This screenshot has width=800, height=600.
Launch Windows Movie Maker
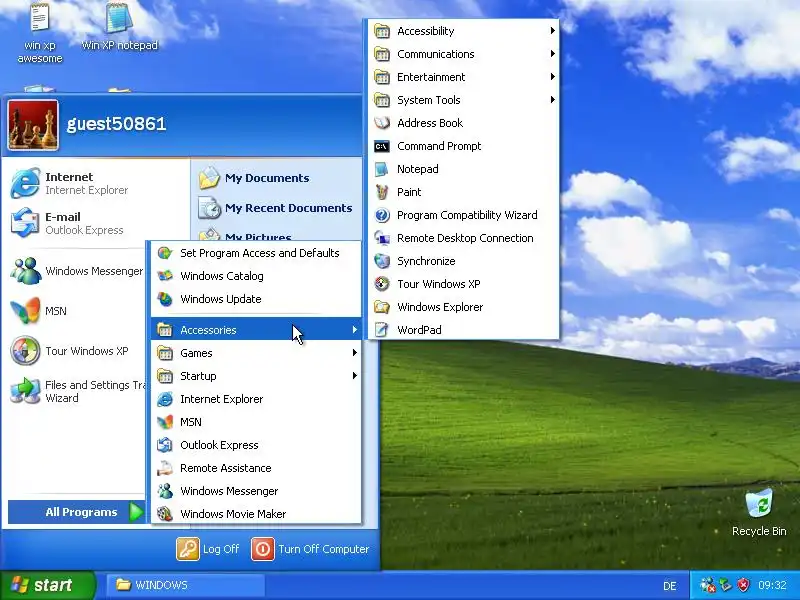click(256, 514)
